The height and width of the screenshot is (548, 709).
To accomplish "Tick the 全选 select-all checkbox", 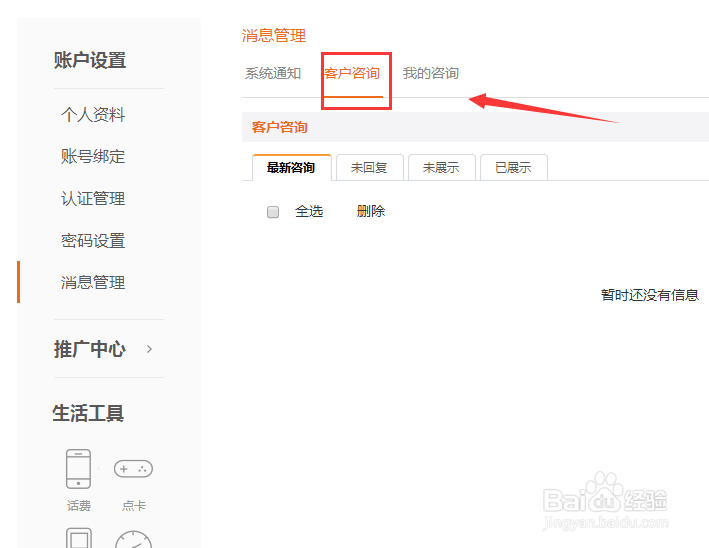I will 273,212.
